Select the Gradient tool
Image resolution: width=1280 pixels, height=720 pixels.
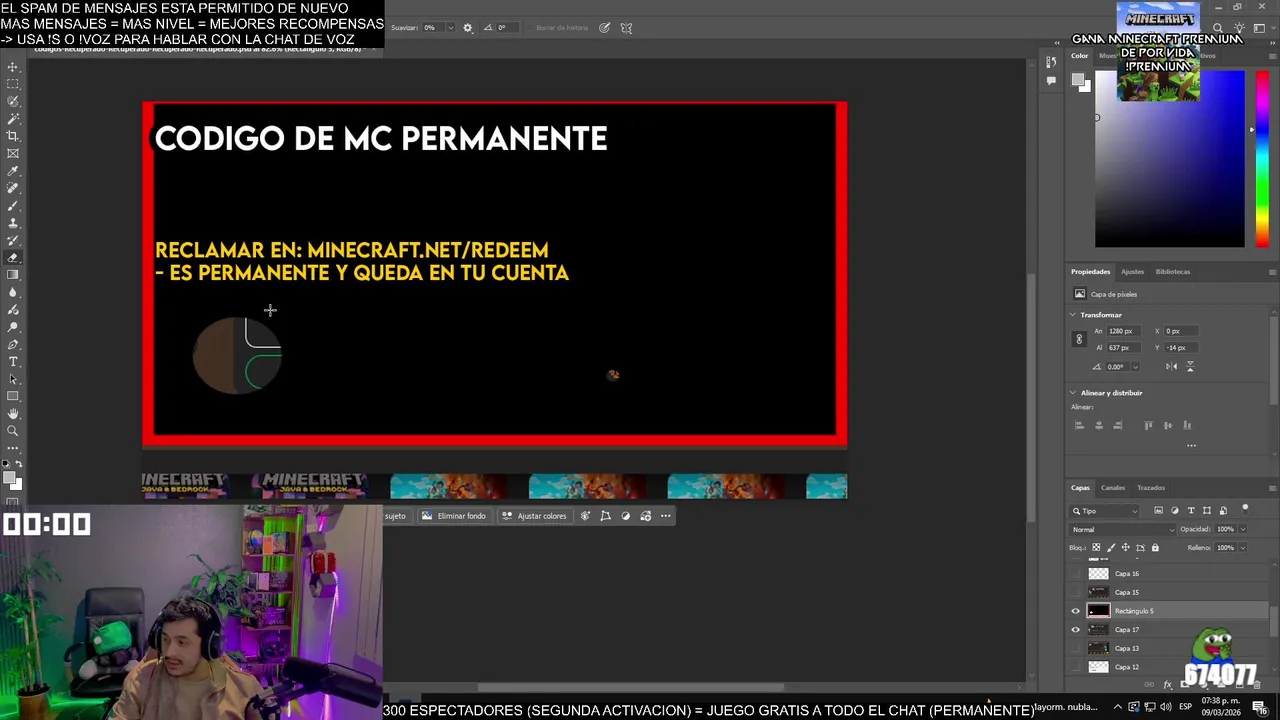pos(13,274)
